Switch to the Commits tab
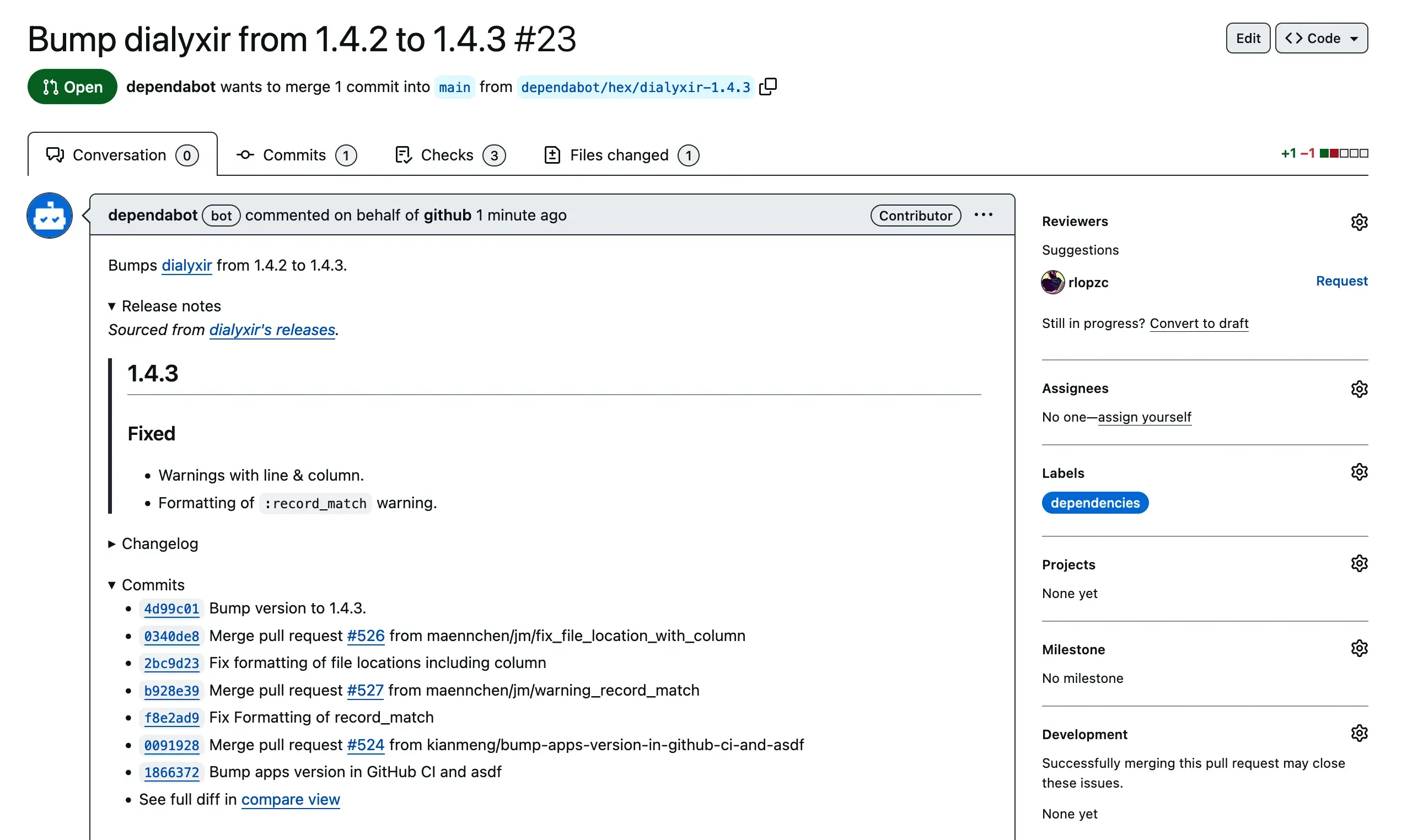The height and width of the screenshot is (840, 1407). 294,154
